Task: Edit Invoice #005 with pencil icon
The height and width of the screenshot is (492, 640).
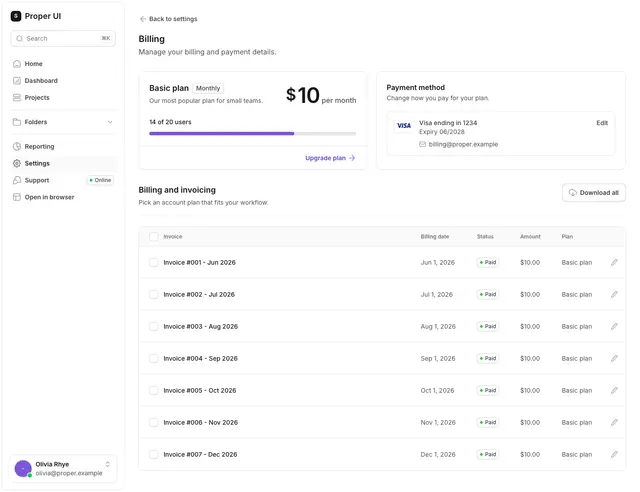Action: 614,390
